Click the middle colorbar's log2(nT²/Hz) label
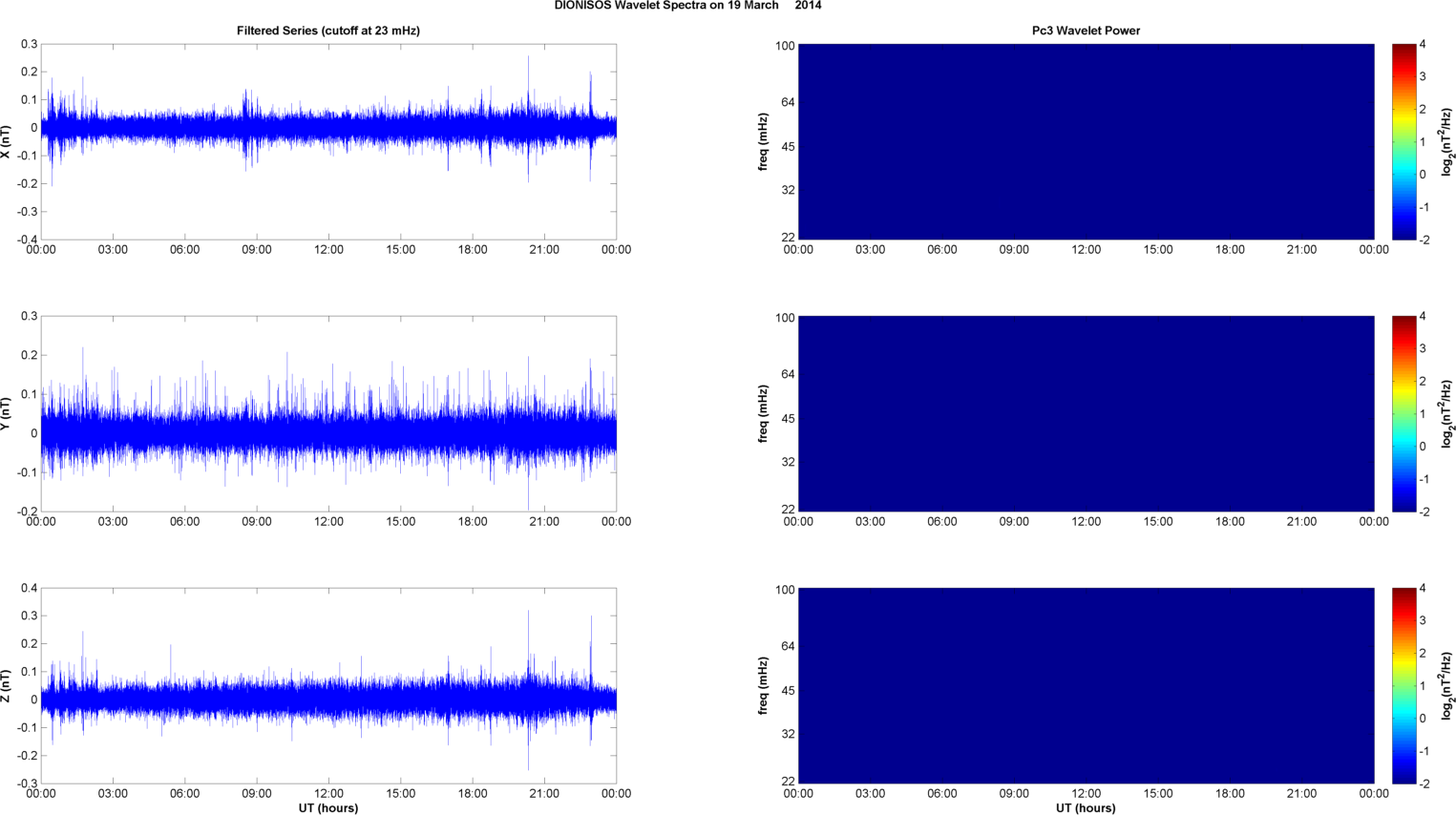 tap(1446, 414)
